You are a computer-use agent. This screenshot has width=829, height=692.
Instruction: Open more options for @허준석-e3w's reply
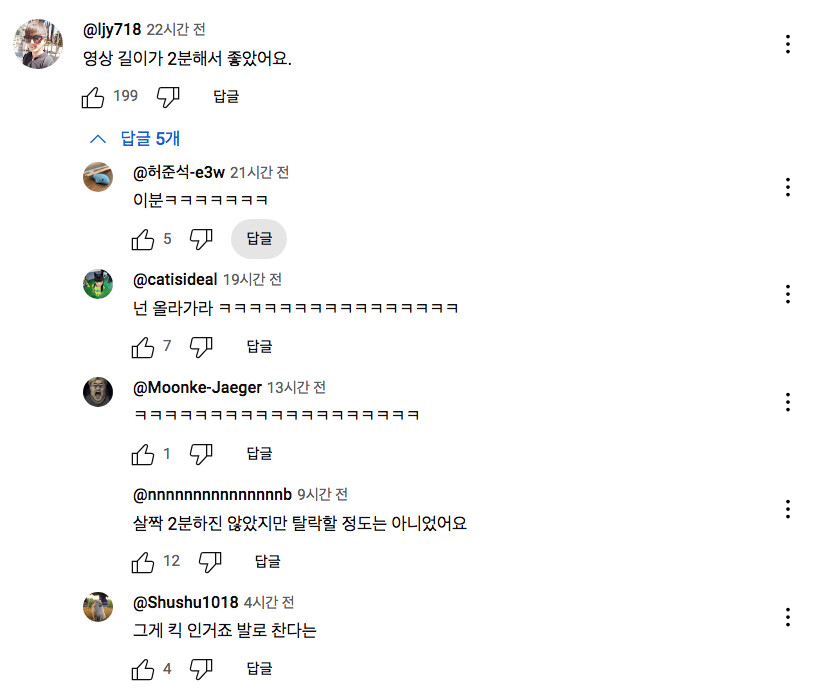pyautogui.click(x=788, y=187)
